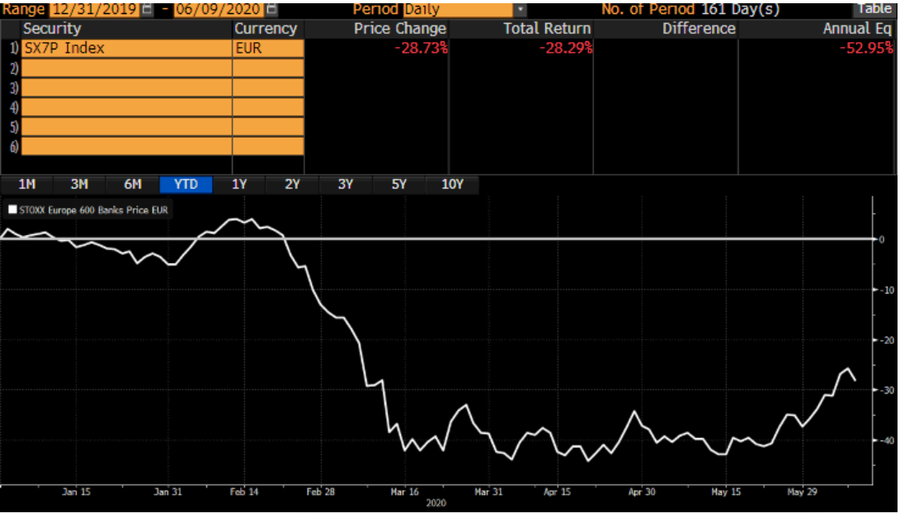Click the Annual Eq column header
The height and width of the screenshot is (513, 900).
pyautogui.click(x=858, y=29)
